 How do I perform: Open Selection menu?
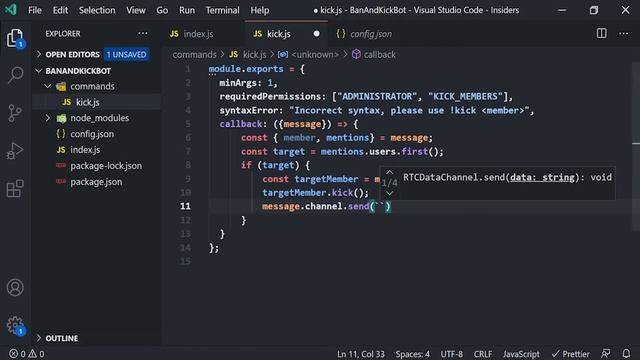[97, 10]
